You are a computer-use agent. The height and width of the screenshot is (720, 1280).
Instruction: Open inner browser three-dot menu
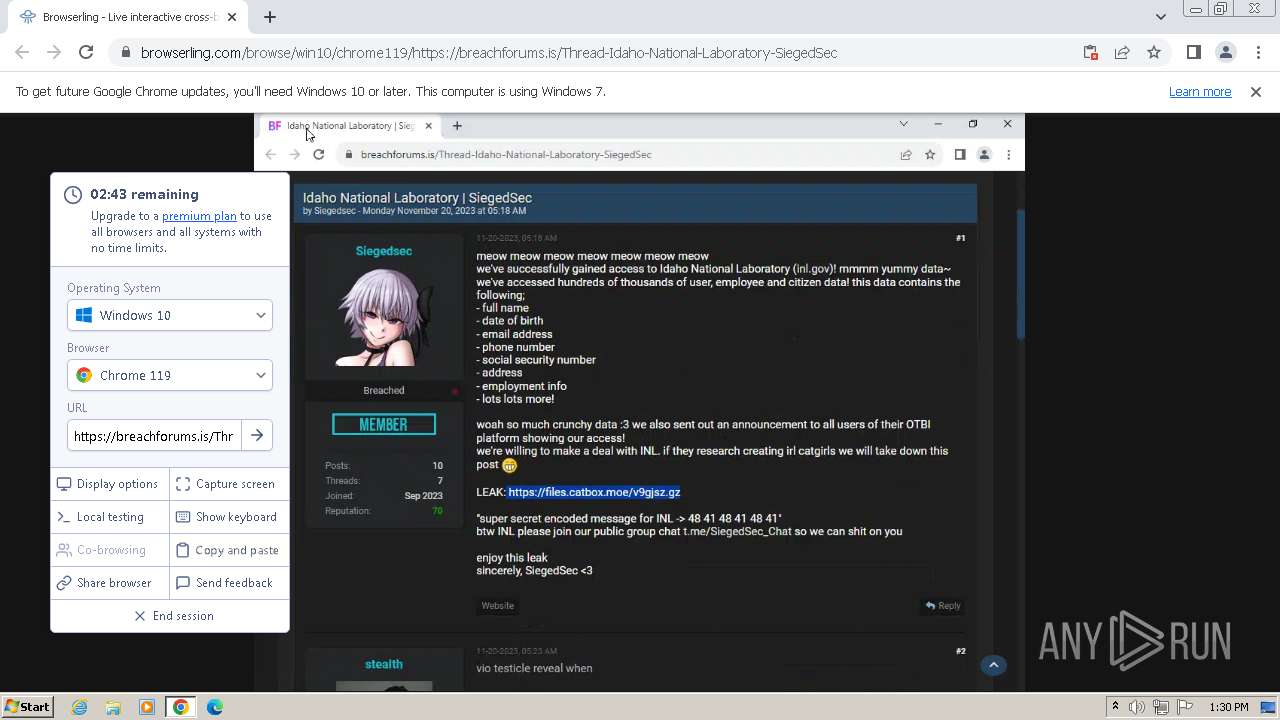(x=1008, y=155)
